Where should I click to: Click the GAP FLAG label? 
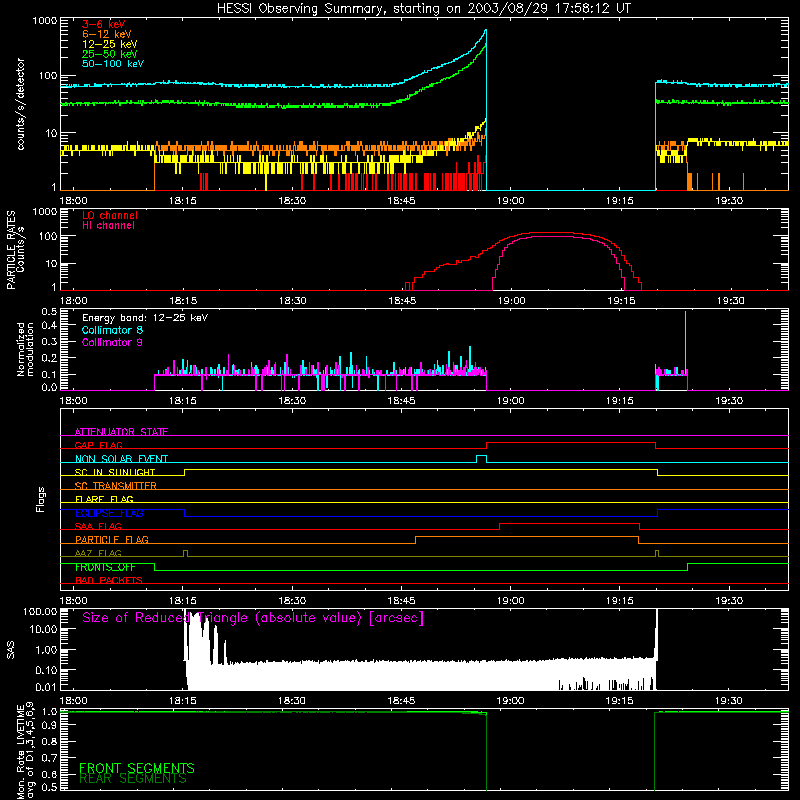click(98, 445)
